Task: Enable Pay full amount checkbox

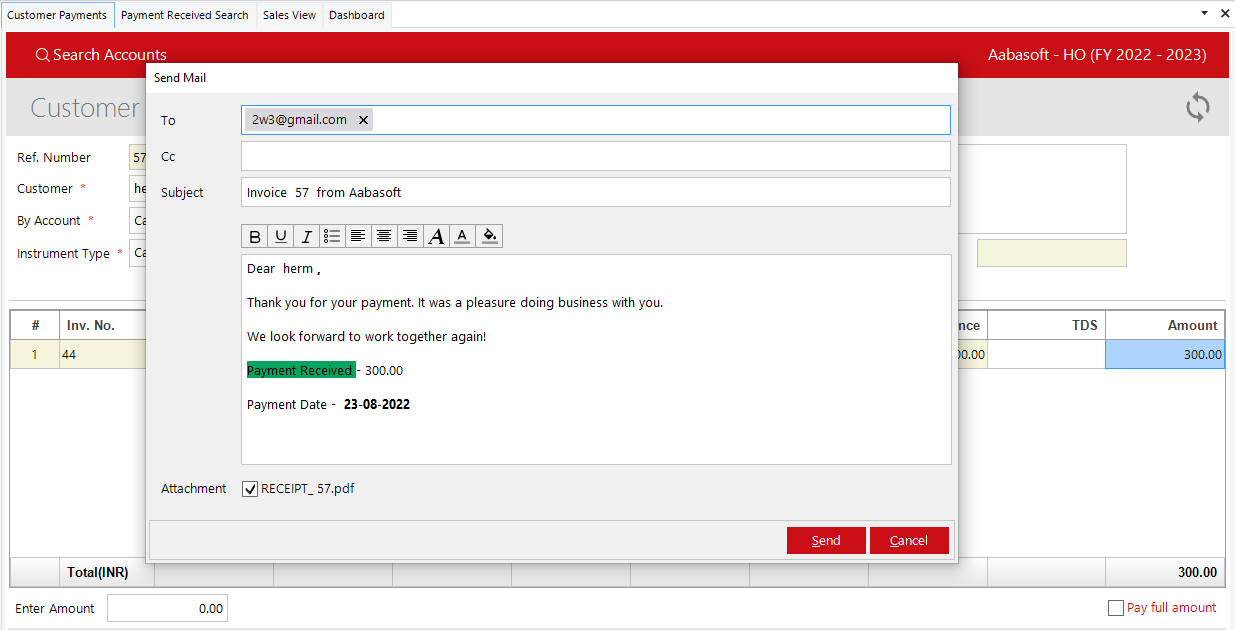Action: pyautogui.click(x=1116, y=608)
